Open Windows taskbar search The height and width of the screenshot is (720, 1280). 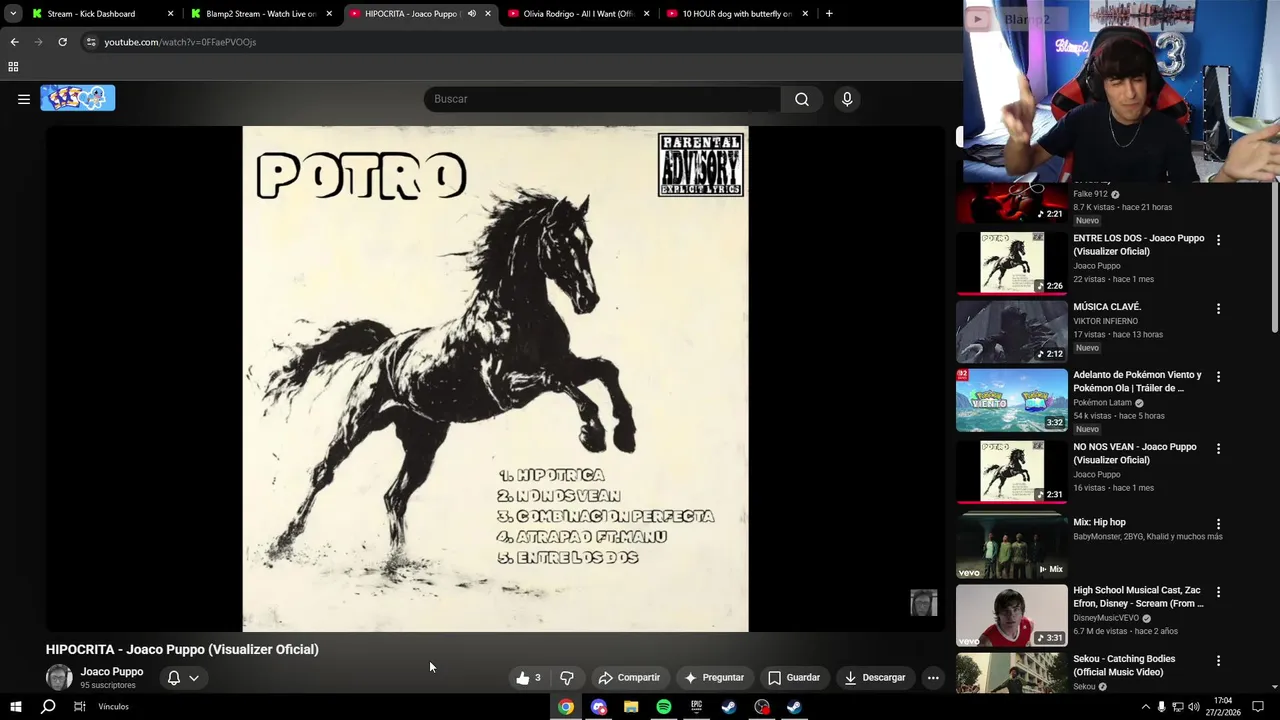47,707
